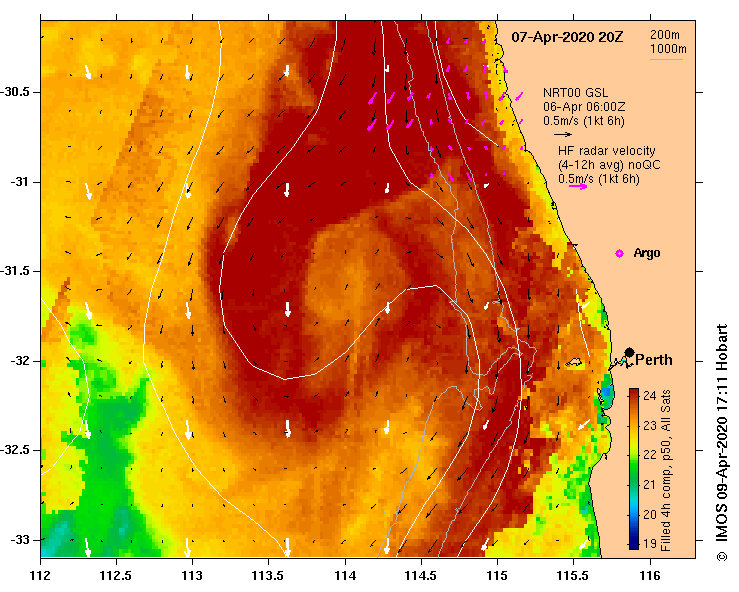Image resolution: width=739 pixels, height=592 pixels.
Task: Click the Argo legend text
Action: pyautogui.click(x=647, y=253)
